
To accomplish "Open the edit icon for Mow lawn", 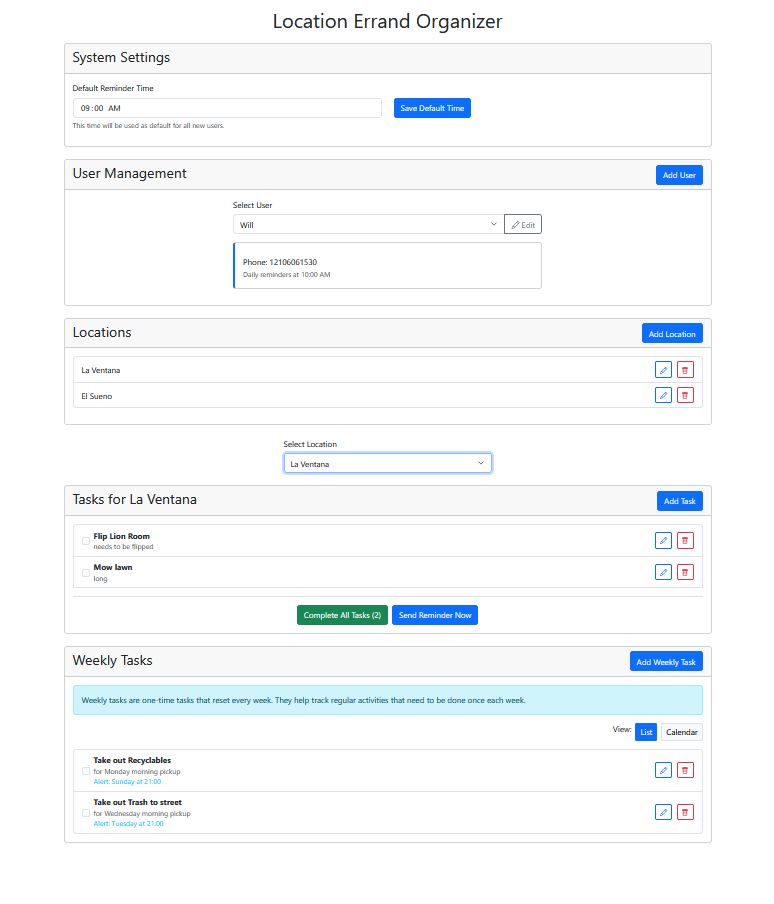I will click(663, 572).
